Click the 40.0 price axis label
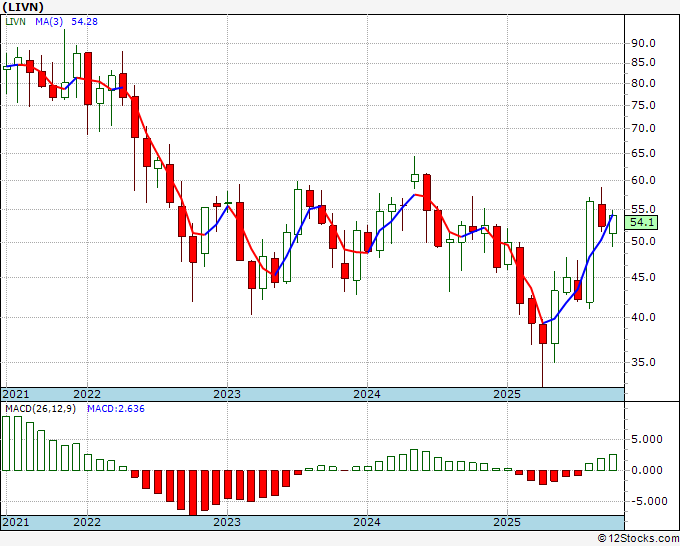This screenshot has height=546, width=680. tap(643, 317)
